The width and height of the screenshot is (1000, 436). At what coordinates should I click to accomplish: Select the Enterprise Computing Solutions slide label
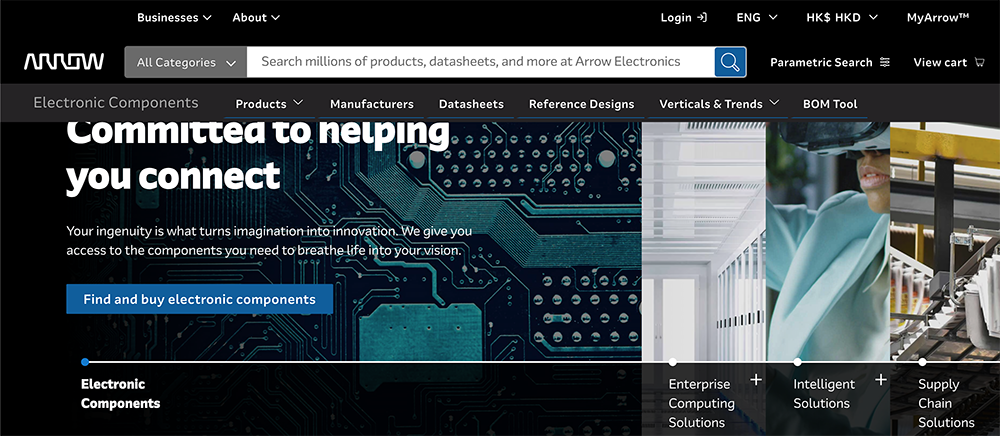(x=702, y=403)
